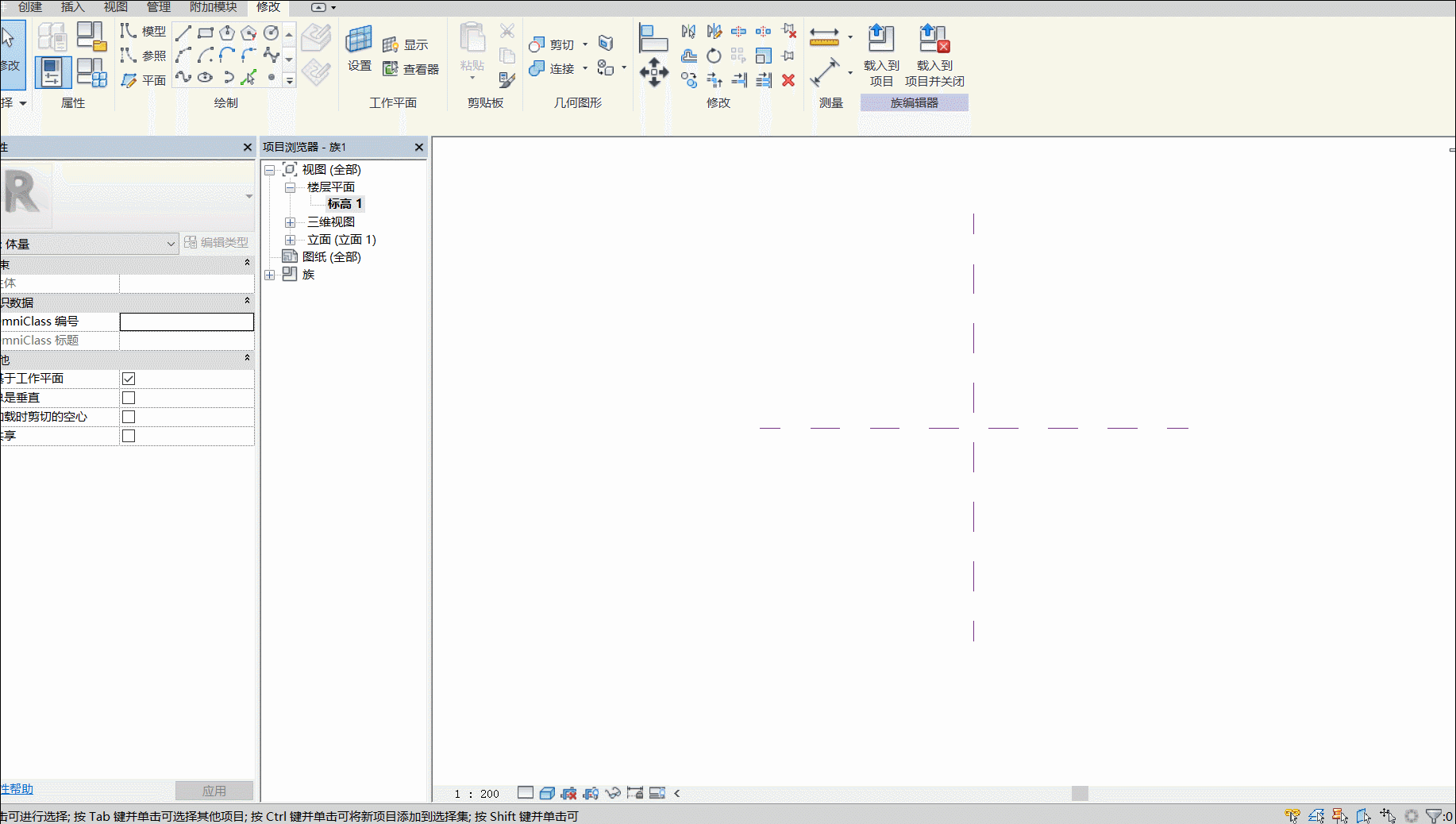Click the Pin tool
The height and width of the screenshot is (824, 1456).
[788, 56]
